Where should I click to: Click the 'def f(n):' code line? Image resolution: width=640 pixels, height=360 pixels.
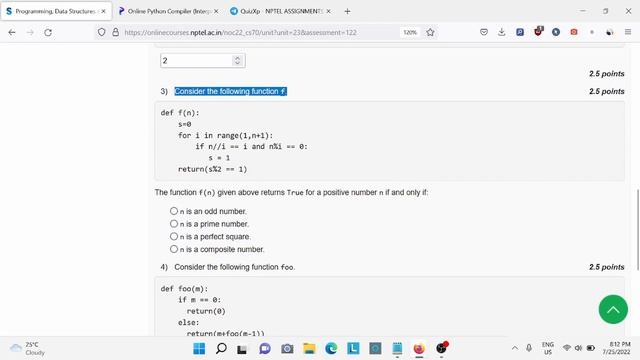[x=180, y=113]
